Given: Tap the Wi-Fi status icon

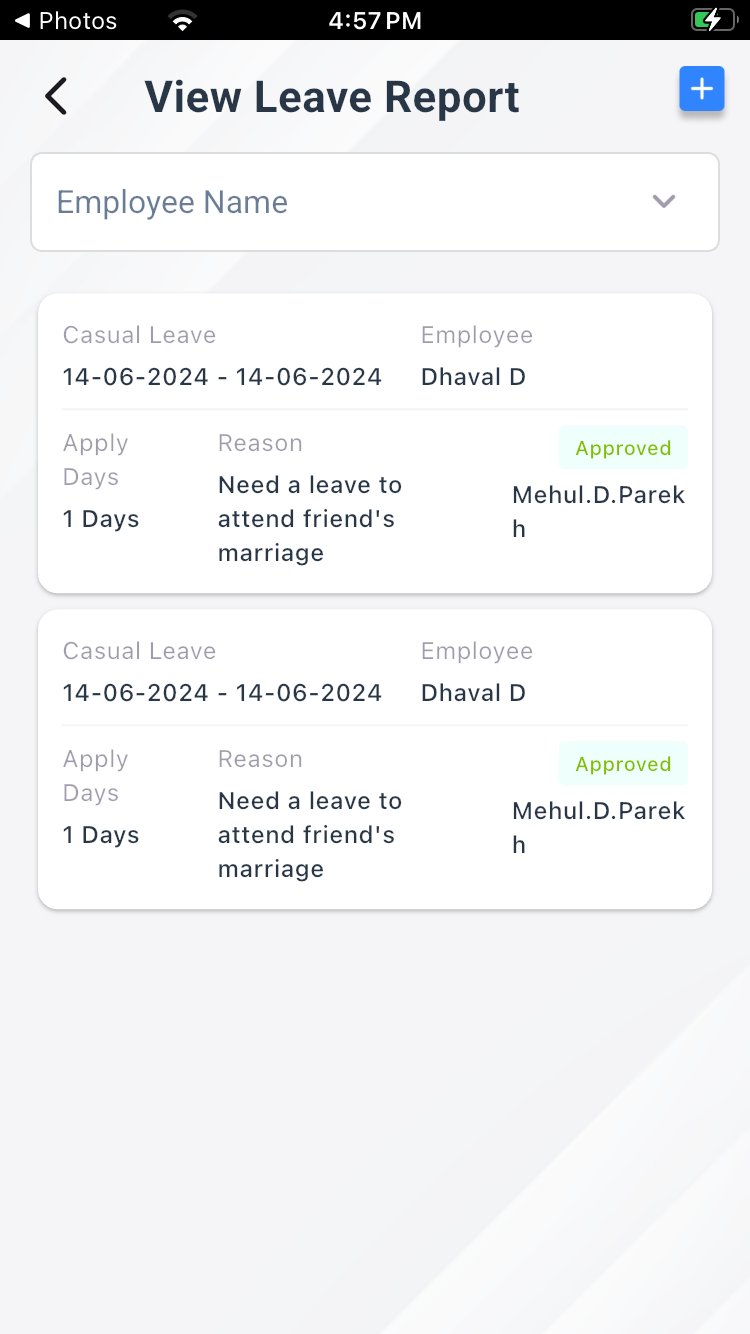Looking at the screenshot, I should click(182, 20).
